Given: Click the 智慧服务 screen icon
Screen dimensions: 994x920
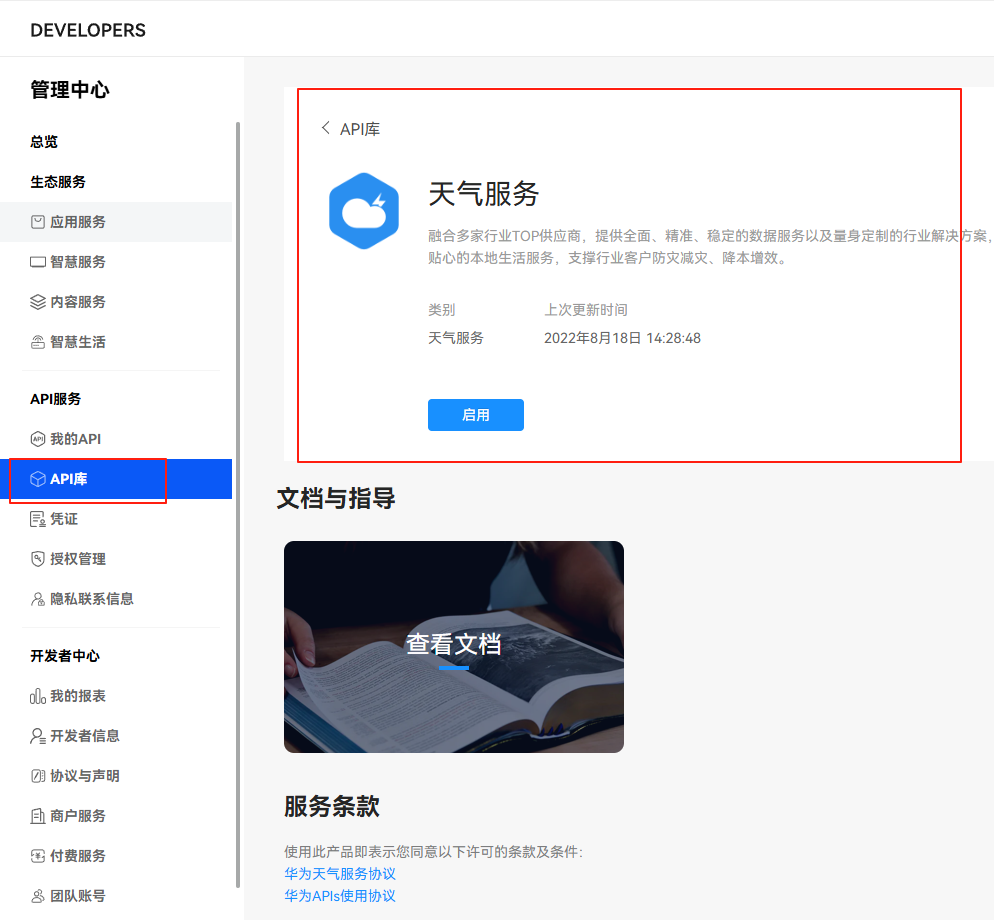Looking at the screenshot, I should click(38, 262).
